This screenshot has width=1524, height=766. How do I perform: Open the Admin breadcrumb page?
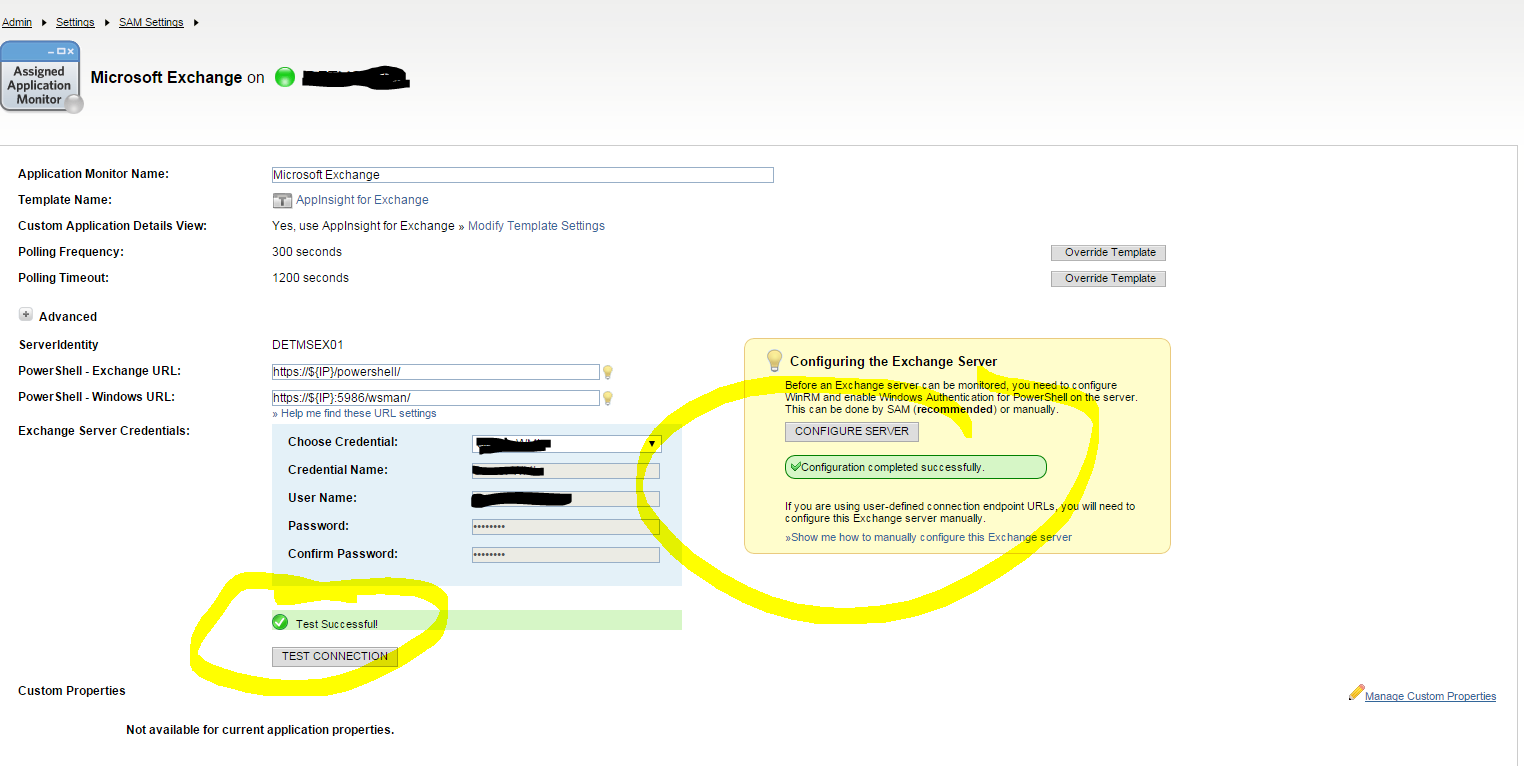click(17, 22)
